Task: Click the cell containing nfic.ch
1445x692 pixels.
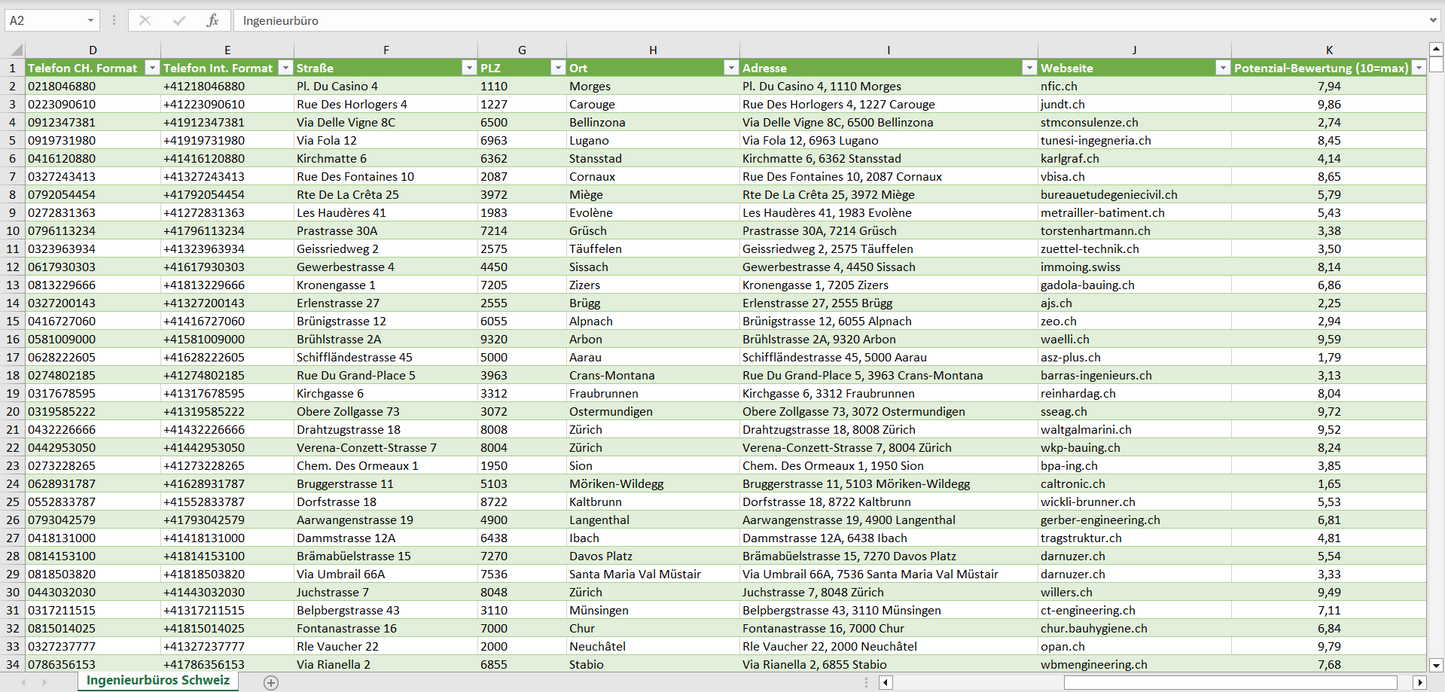Action: (x=1059, y=86)
